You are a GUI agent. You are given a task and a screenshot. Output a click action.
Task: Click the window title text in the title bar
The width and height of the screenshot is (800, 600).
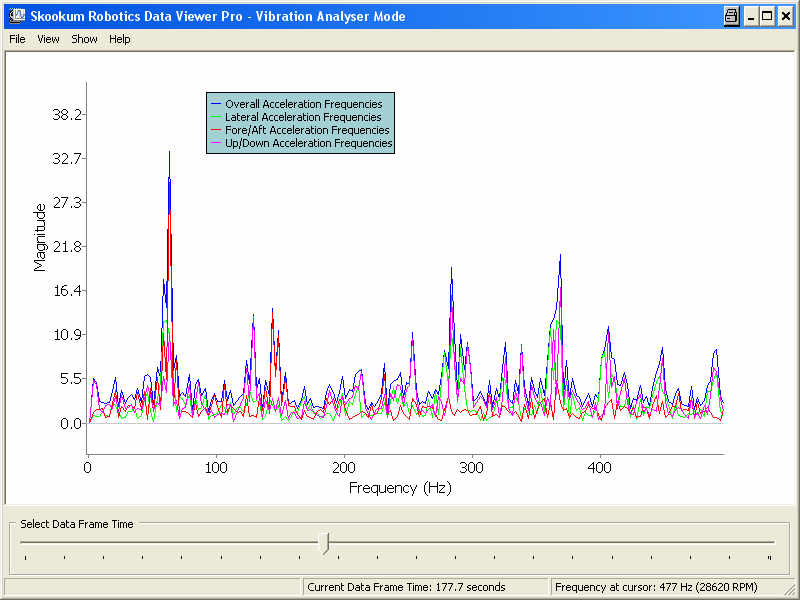[218, 16]
